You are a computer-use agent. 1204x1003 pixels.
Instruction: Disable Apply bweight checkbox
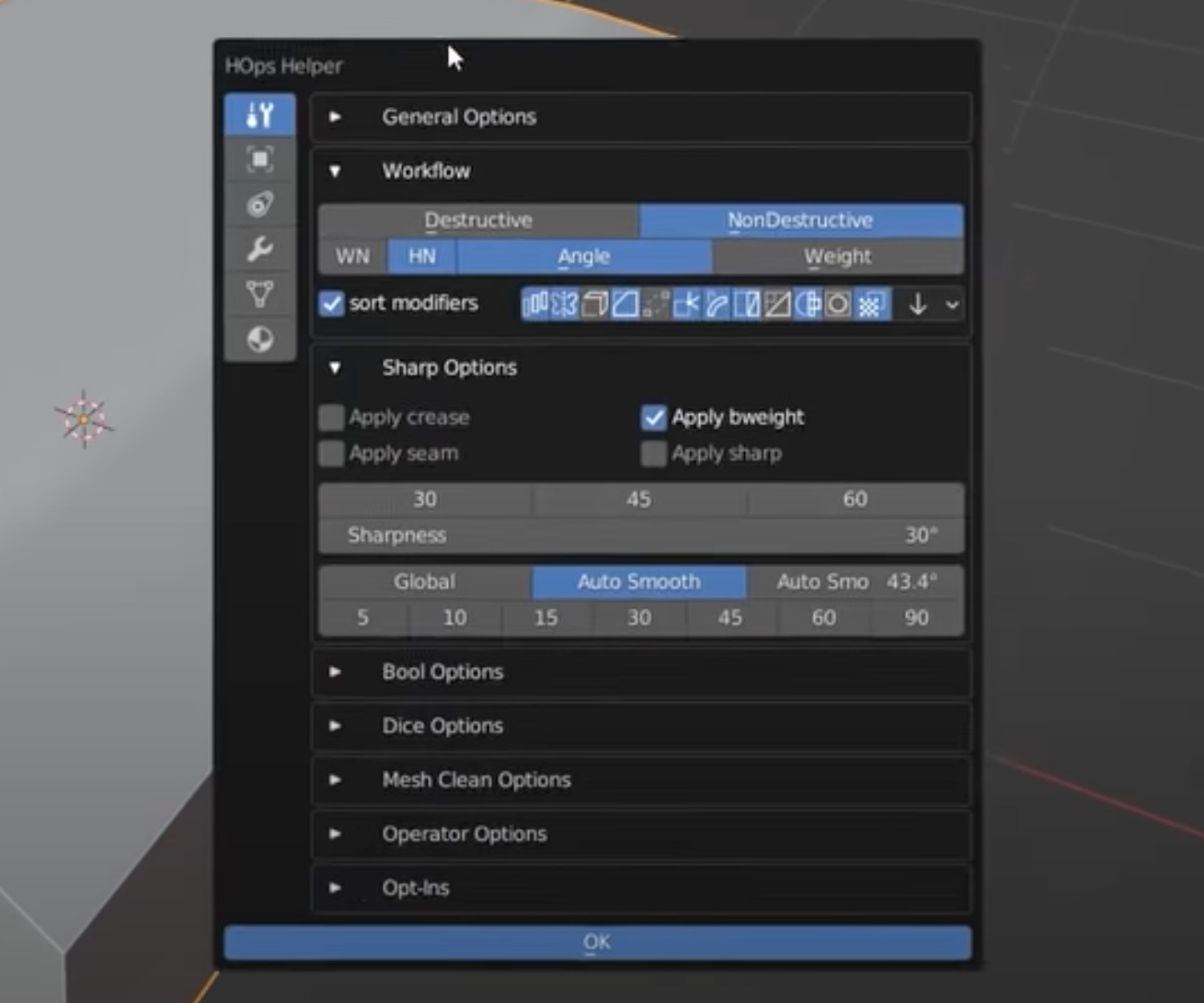(x=654, y=417)
